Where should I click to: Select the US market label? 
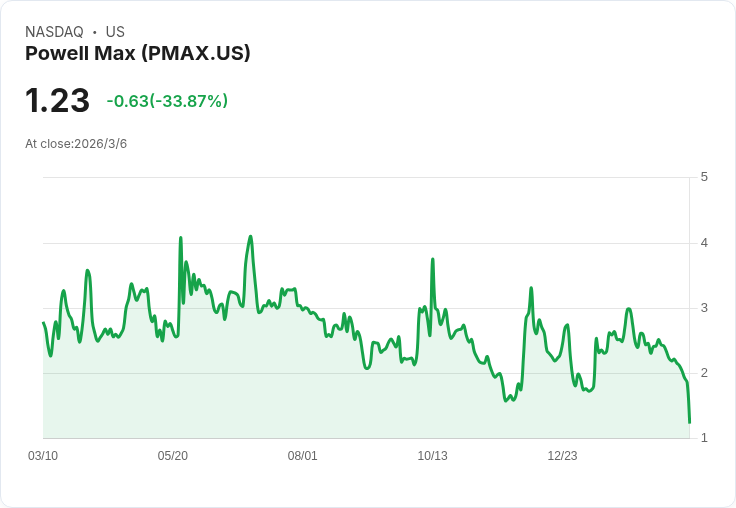coord(115,32)
